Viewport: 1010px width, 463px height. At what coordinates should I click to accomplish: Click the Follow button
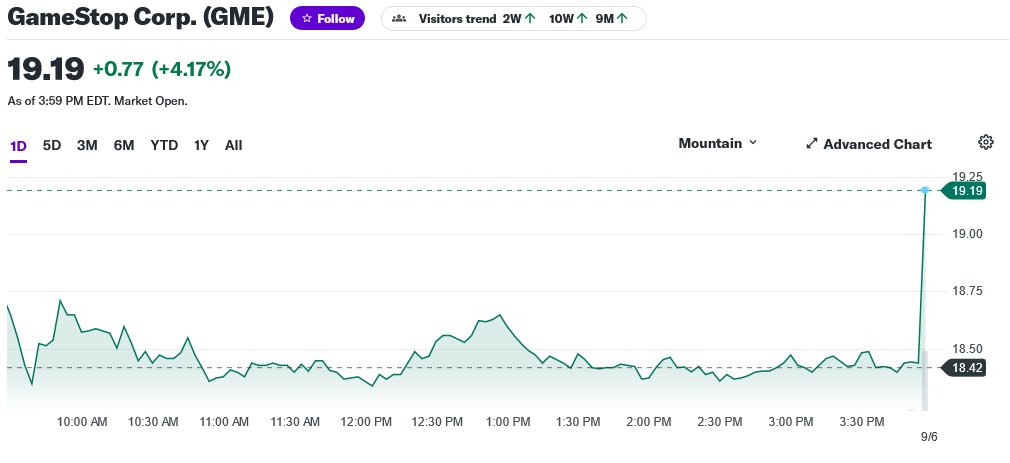(x=327, y=19)
